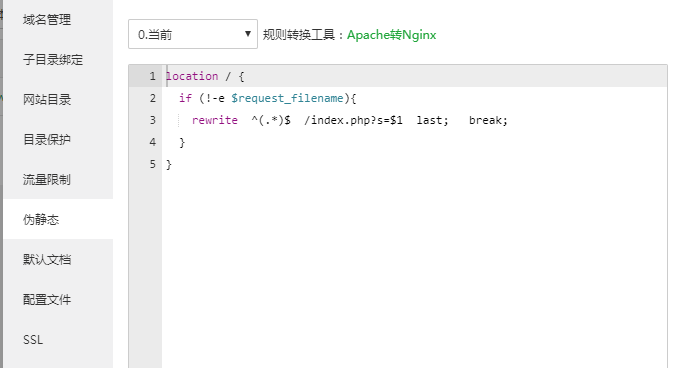Click the 规则转换工具 label
The width and height of the screenshot is (675, 368).
click(299, 35)
